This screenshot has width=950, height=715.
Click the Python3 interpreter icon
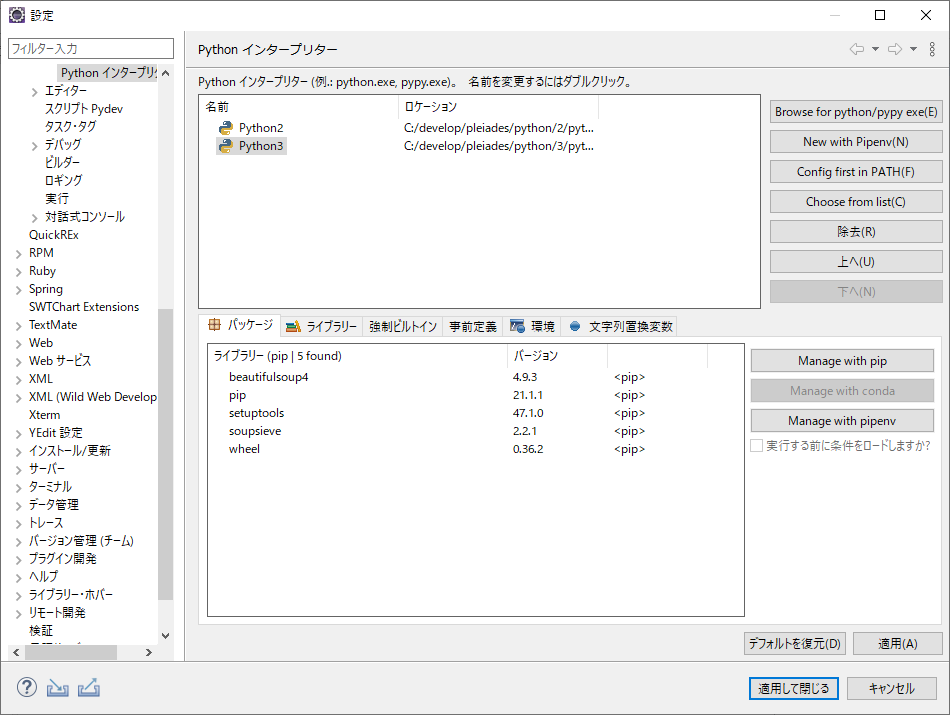pyautogui.click(x=226, y=146)
